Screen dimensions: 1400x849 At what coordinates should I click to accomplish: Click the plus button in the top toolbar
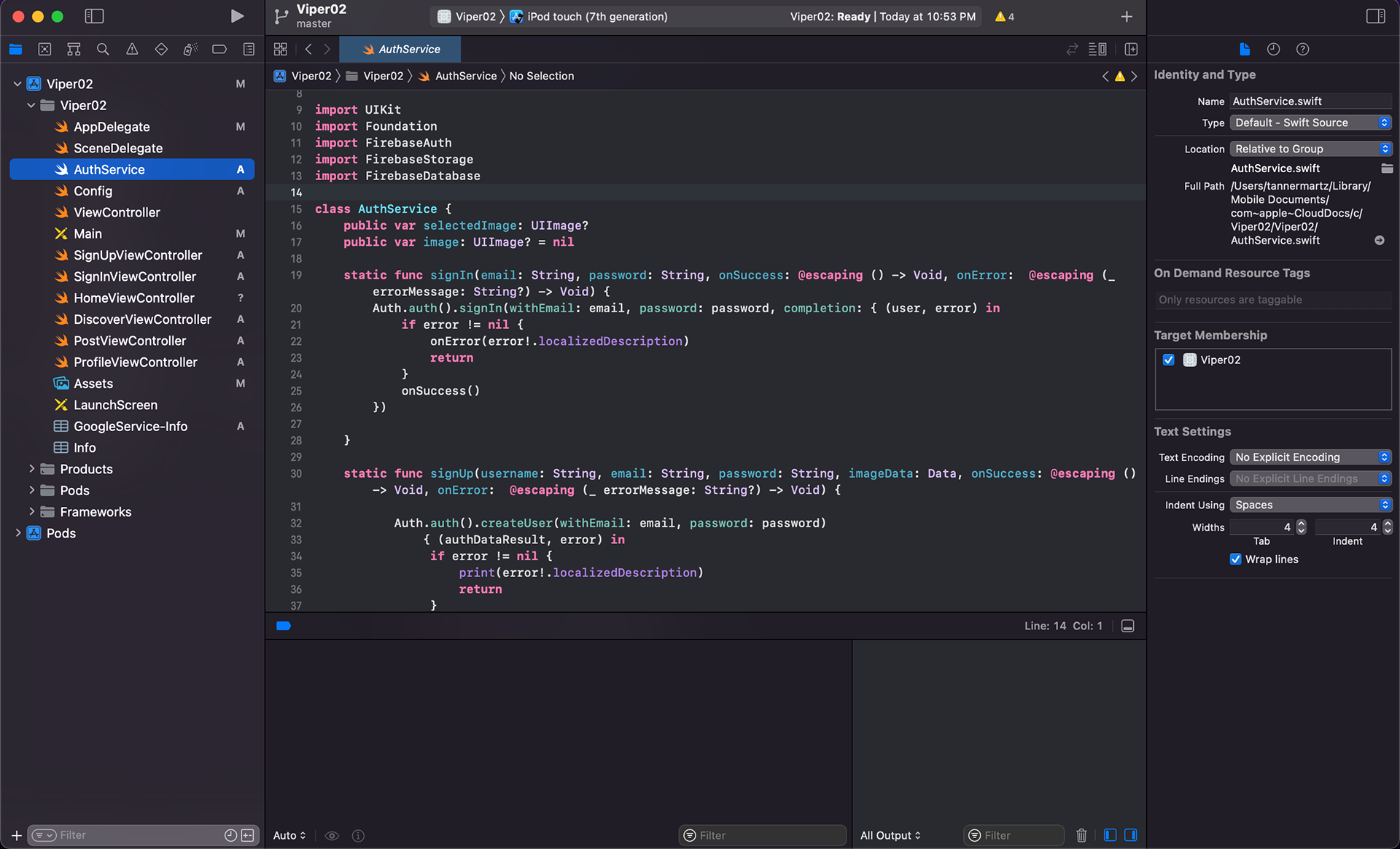coord(1127,16)
